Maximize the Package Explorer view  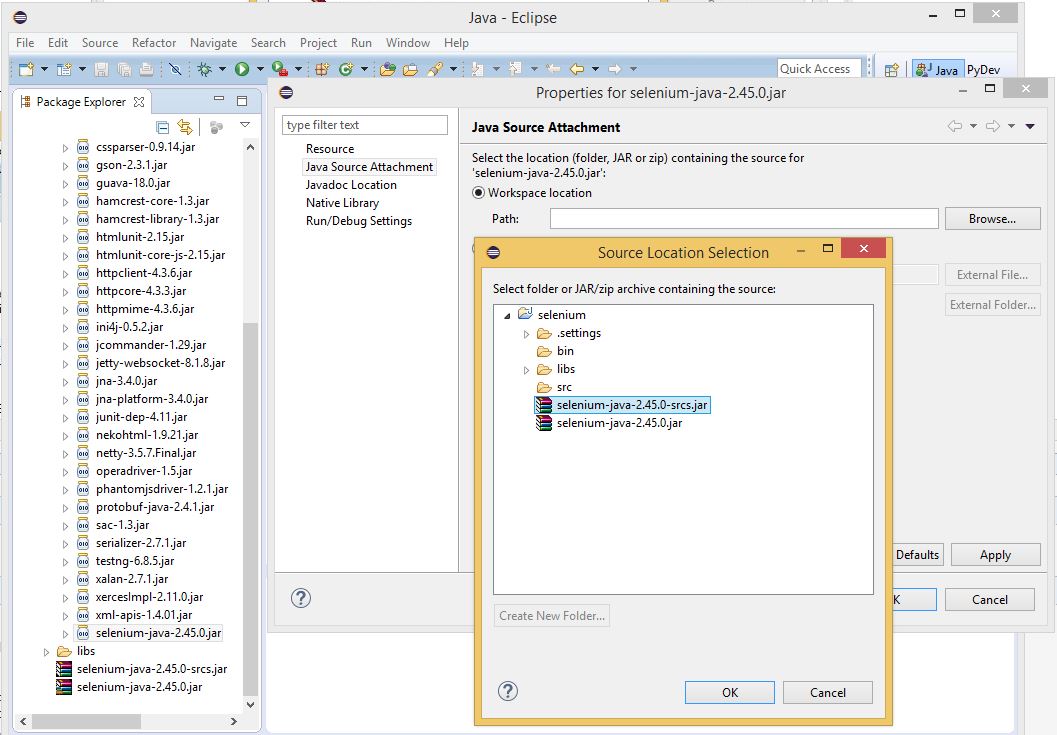click(x=242, y=100)
